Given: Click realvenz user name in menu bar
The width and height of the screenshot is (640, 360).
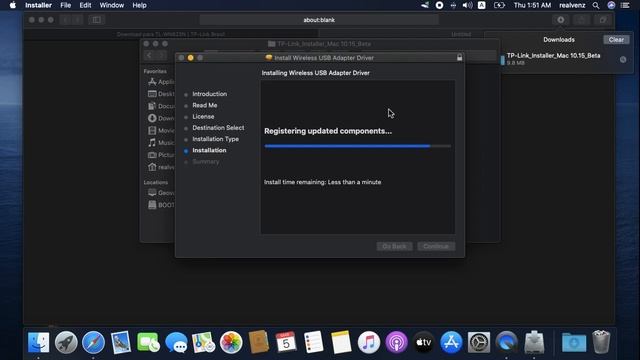Looking at the screenshot, I should pyautogui.click(x=572, y=5).
